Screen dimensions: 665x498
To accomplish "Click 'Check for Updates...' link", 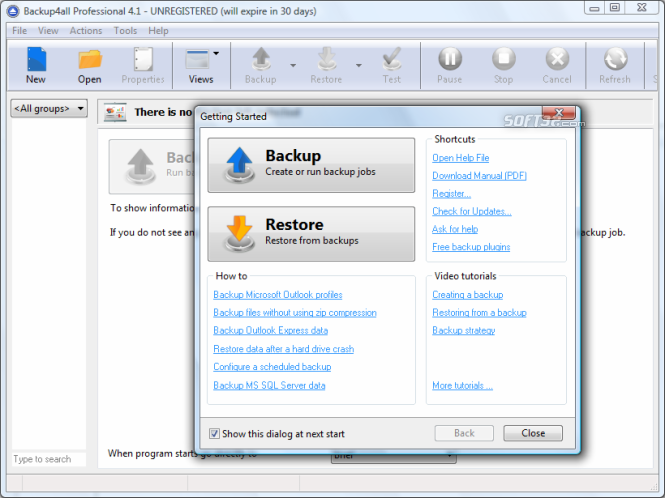I will (472, 211).
